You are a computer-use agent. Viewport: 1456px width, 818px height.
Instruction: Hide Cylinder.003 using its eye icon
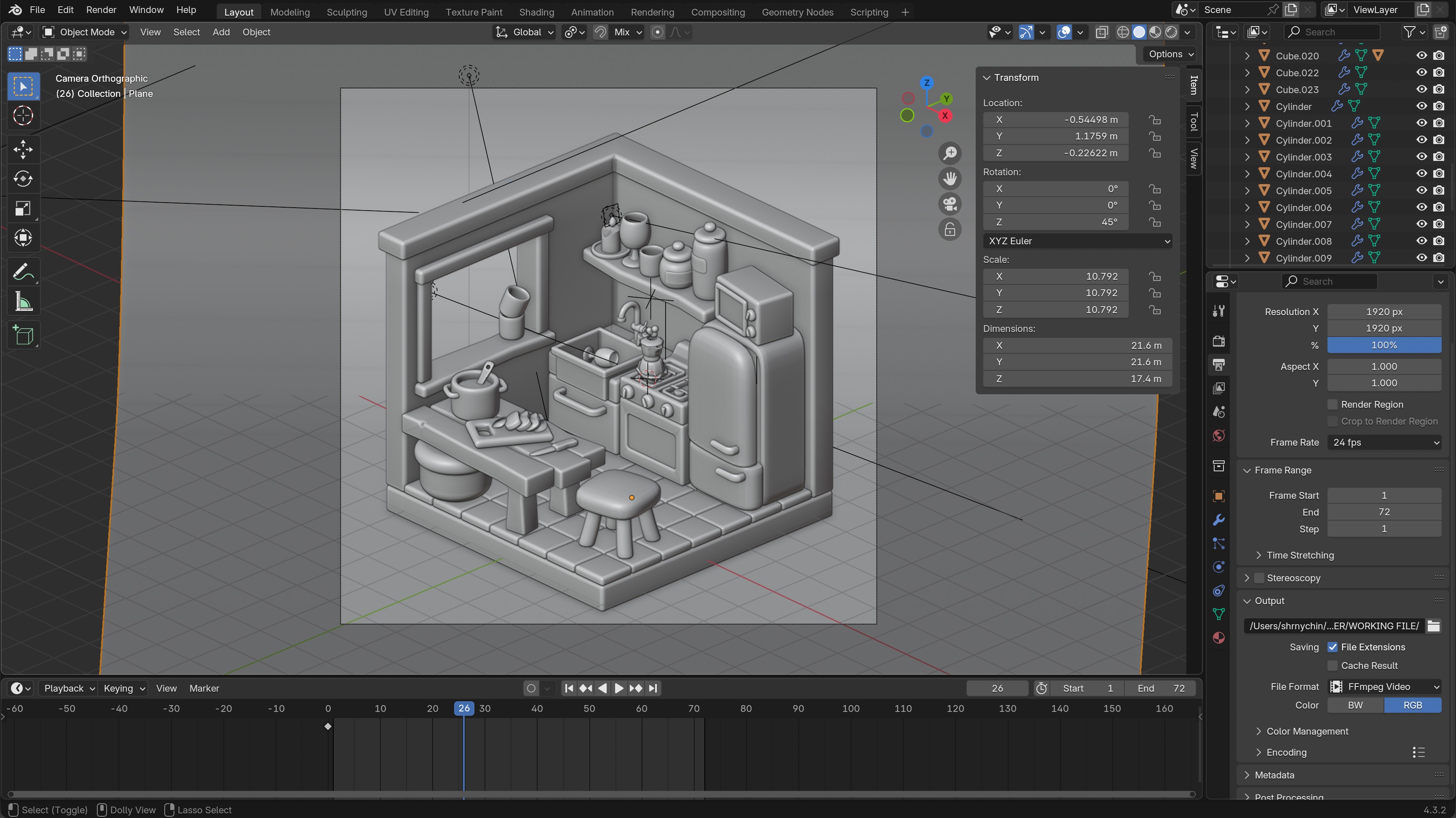click(x=1421, y=157)
